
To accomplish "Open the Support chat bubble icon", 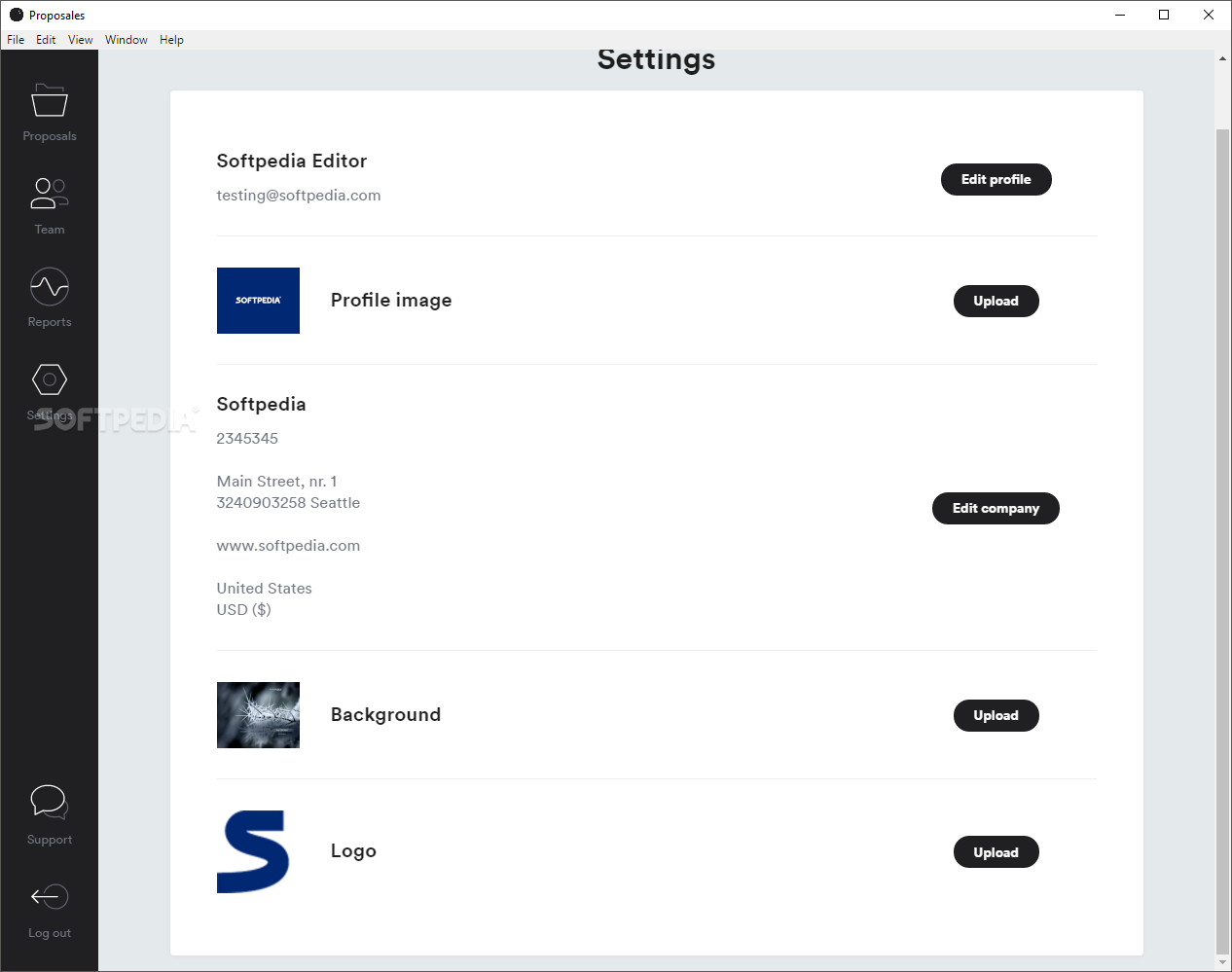I will point(50,803).
